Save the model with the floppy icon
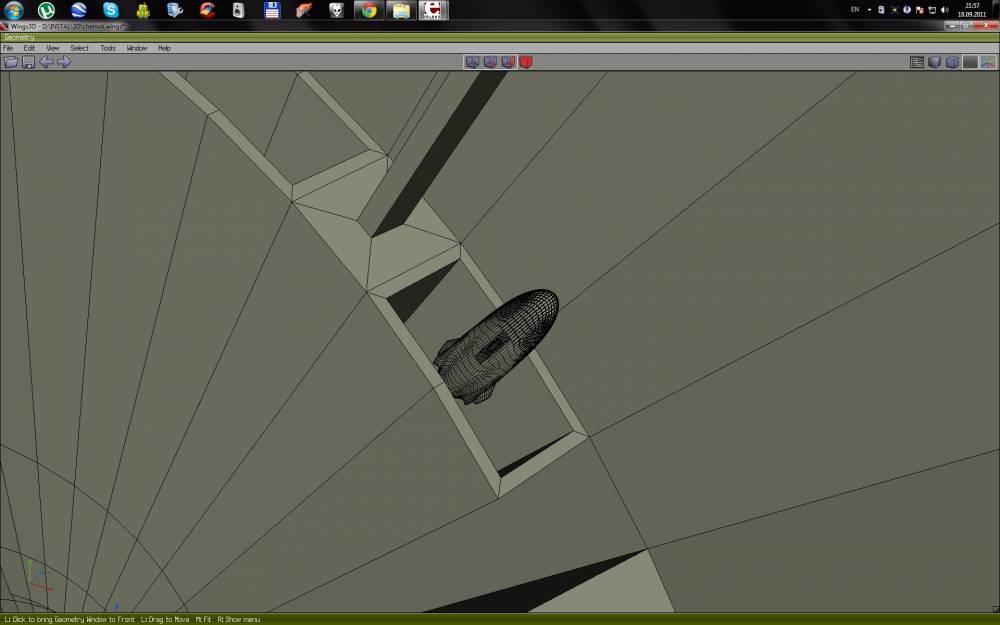 pyautogui.click(x=28, y=62)
